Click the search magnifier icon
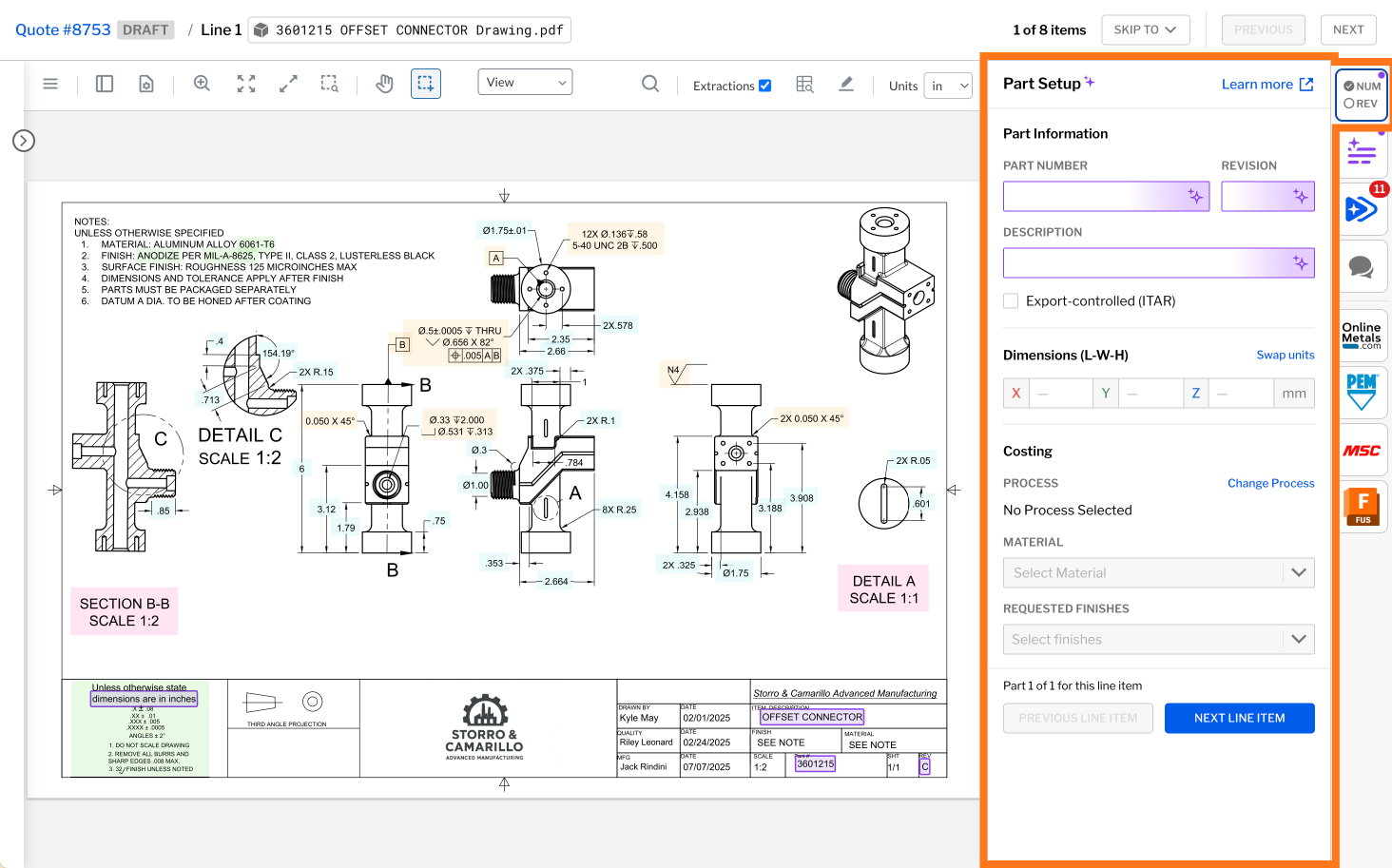This screenshot has height=868, width=1392. pos(650,84)
